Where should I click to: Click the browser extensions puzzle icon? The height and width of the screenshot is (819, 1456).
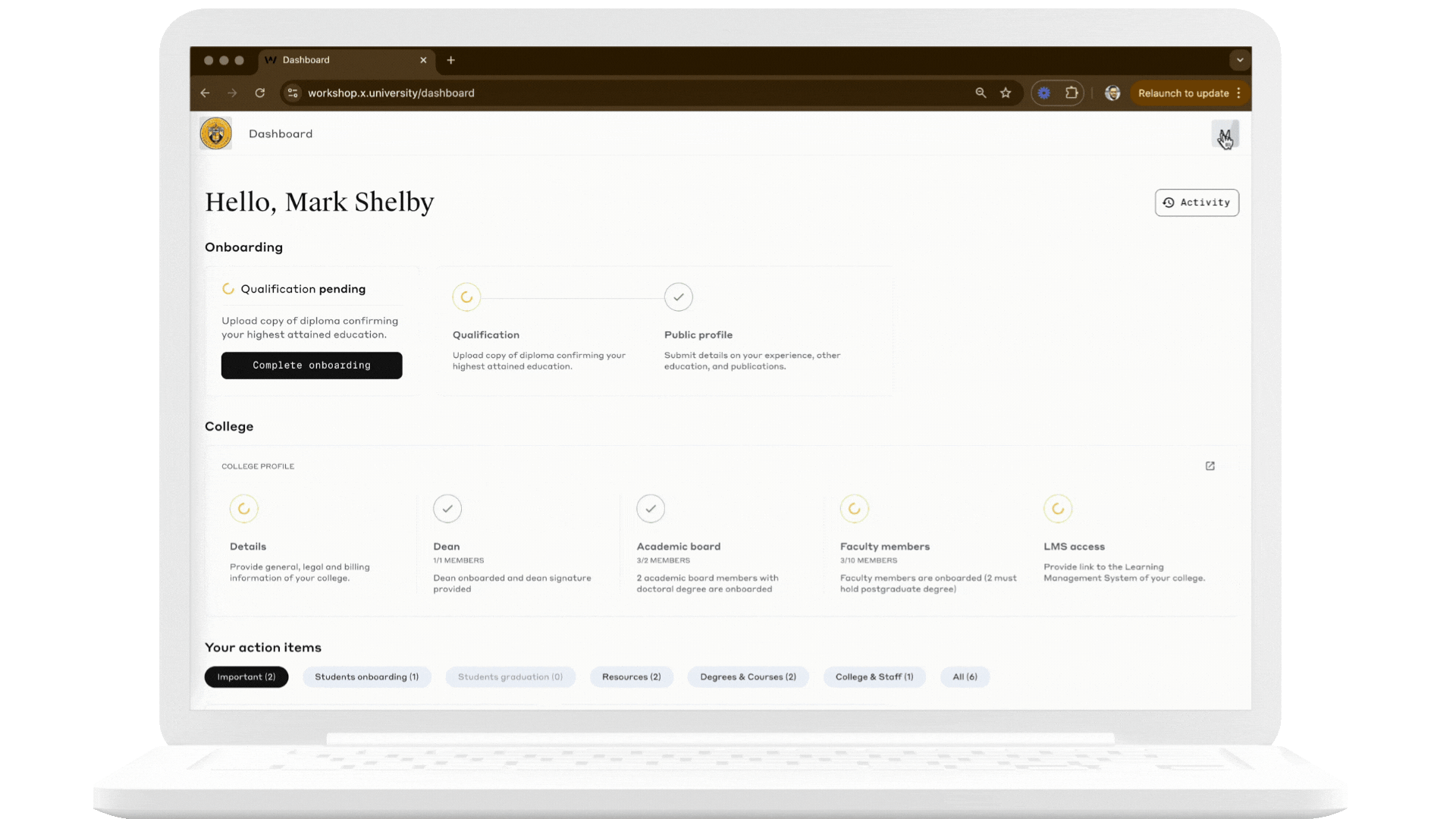pos(1072,93)
